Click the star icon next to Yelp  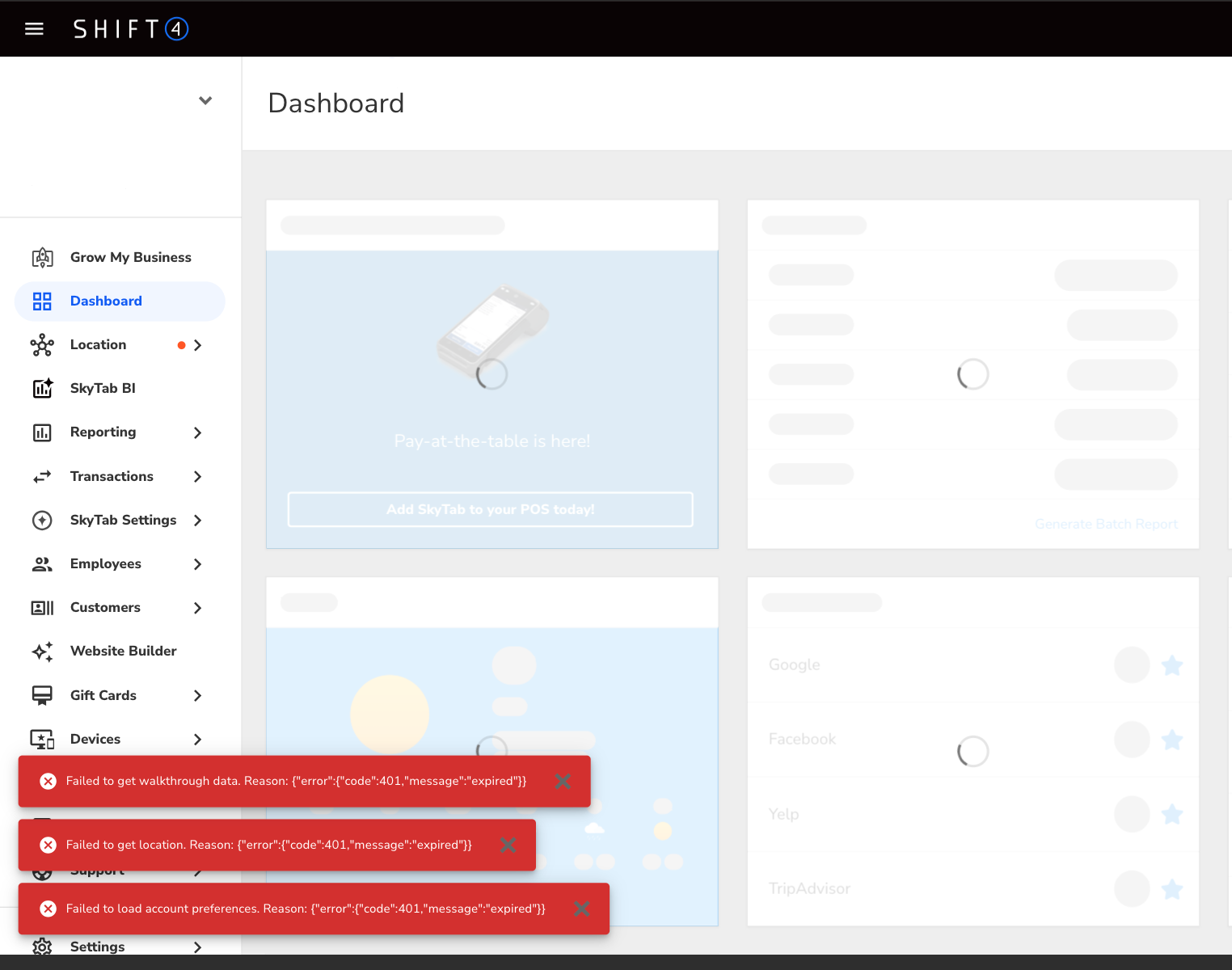(1172, 814)
